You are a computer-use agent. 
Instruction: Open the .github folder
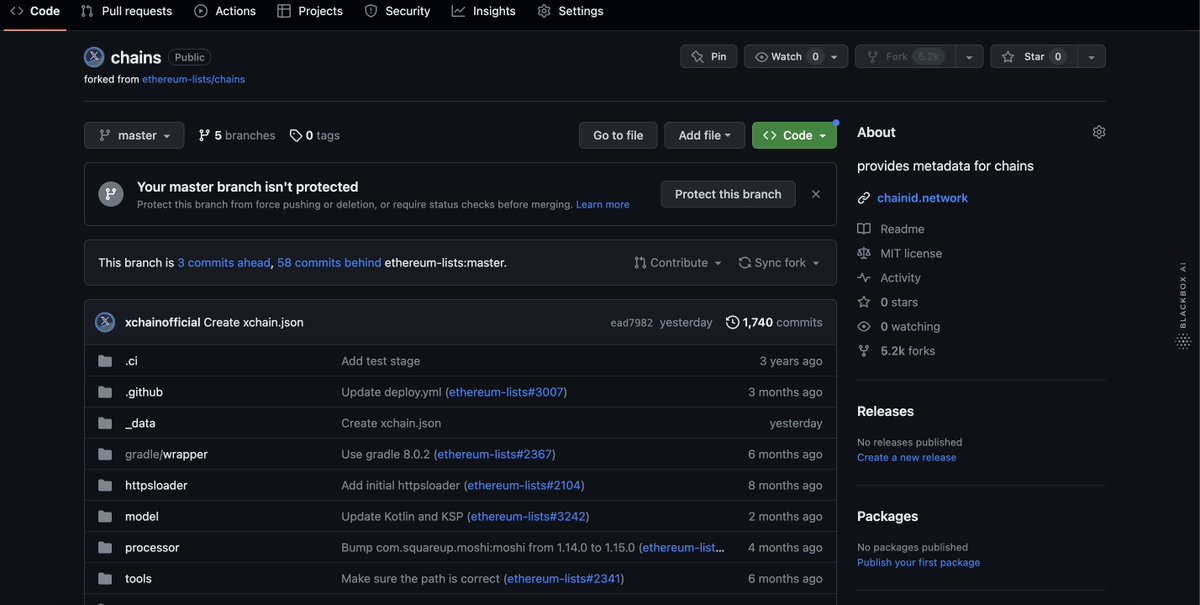tap(144, 392)
